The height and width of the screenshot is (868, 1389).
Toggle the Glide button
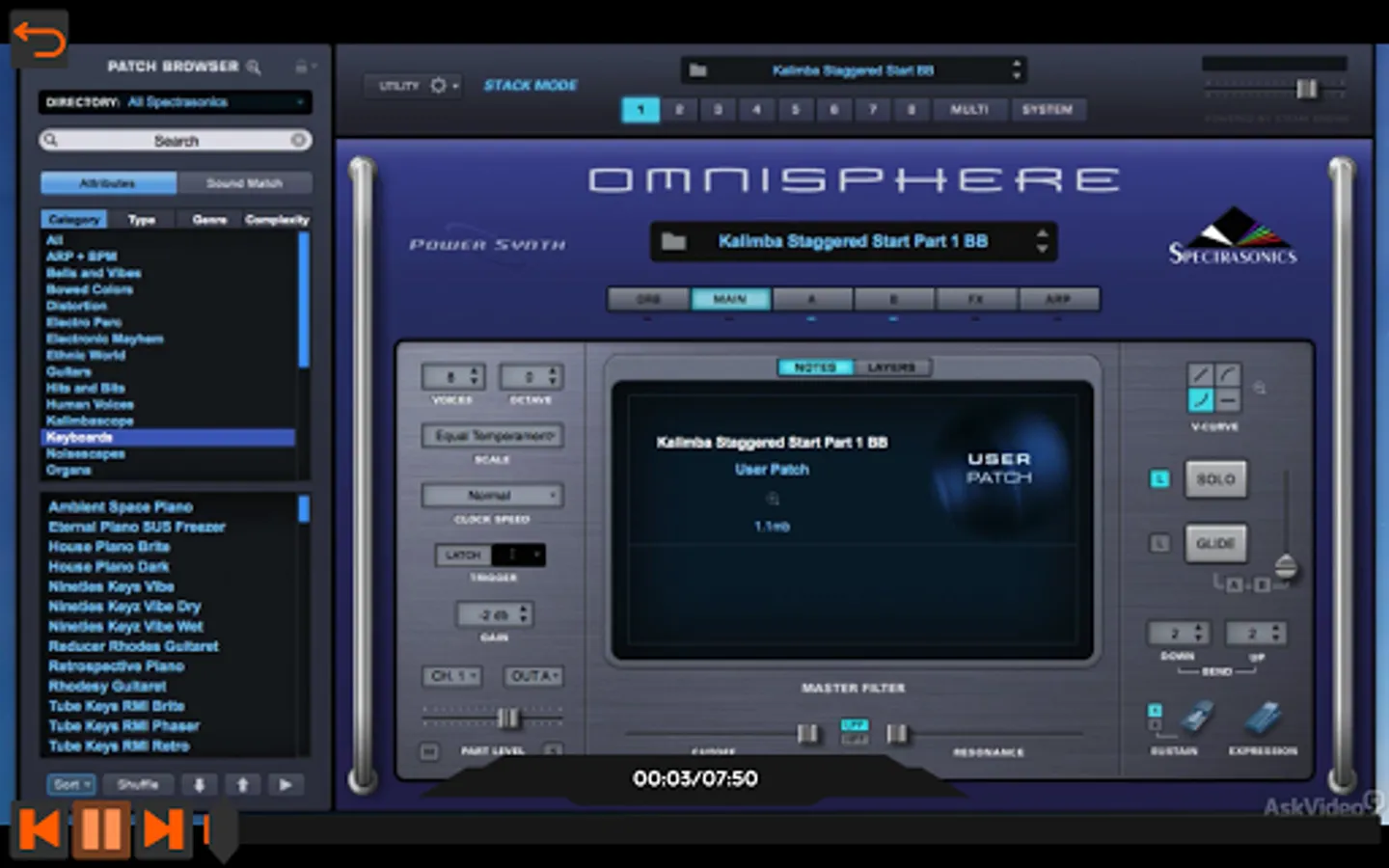tap(1215, 544)
